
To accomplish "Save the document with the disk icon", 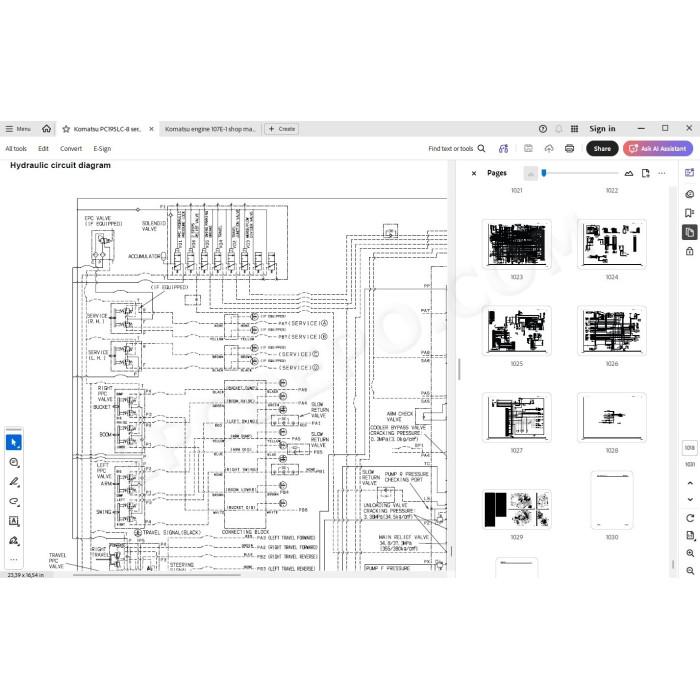I will coord(528,148).
